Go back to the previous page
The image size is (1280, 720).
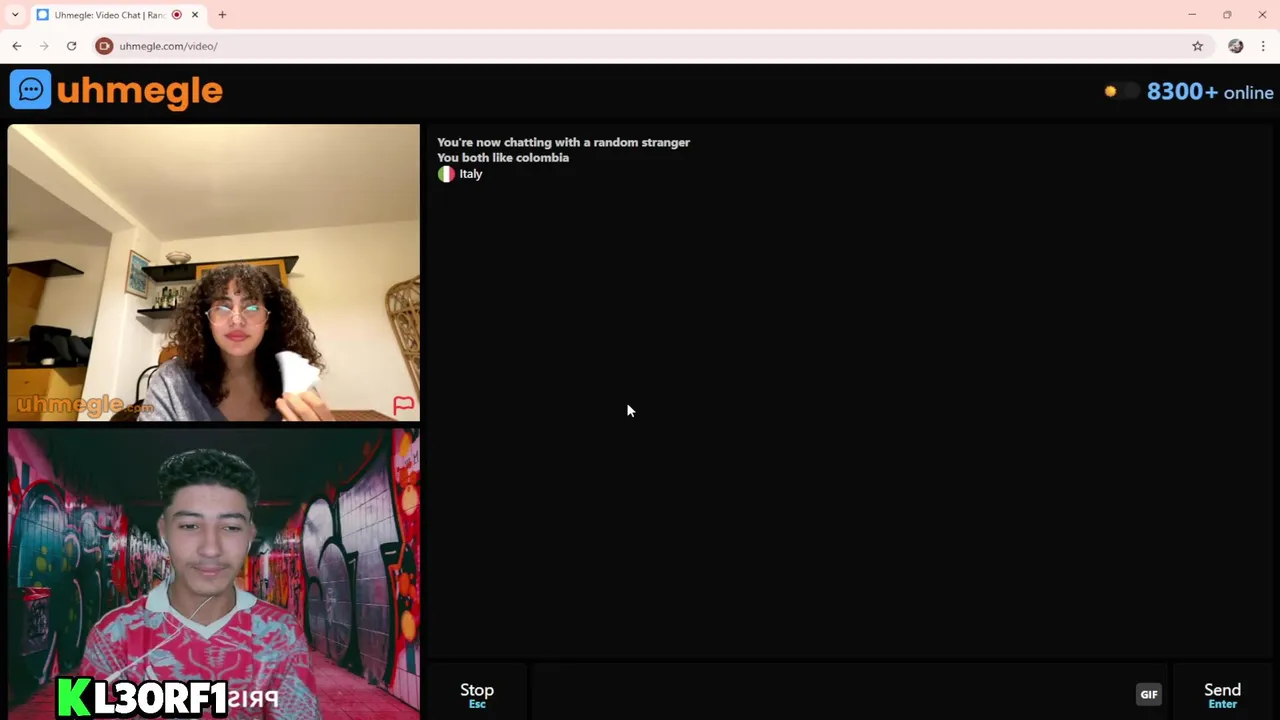pyautogui.click(x=17, y=46)
